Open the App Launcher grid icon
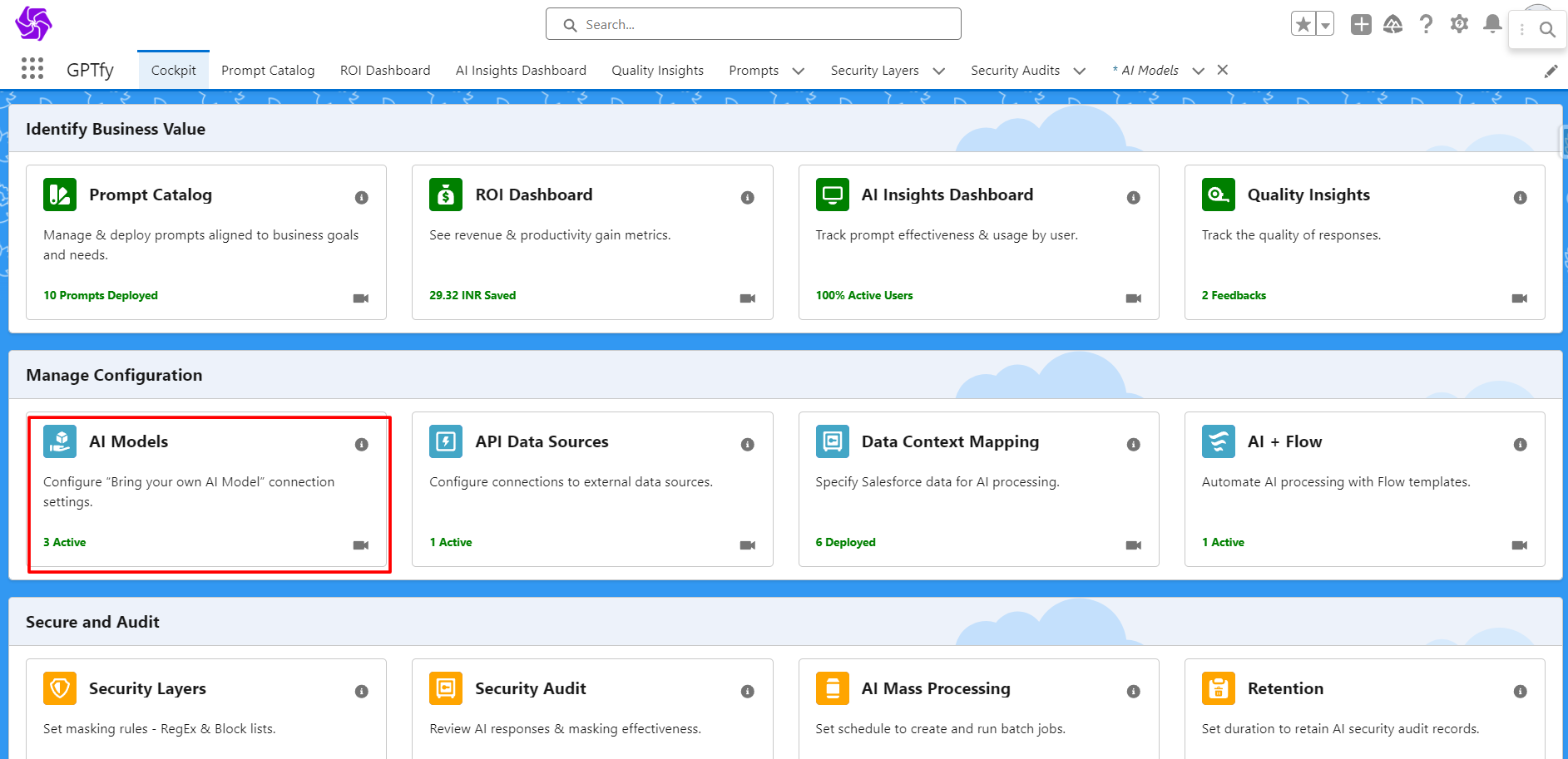This screenshot has width=1568, height=759. 32,69
